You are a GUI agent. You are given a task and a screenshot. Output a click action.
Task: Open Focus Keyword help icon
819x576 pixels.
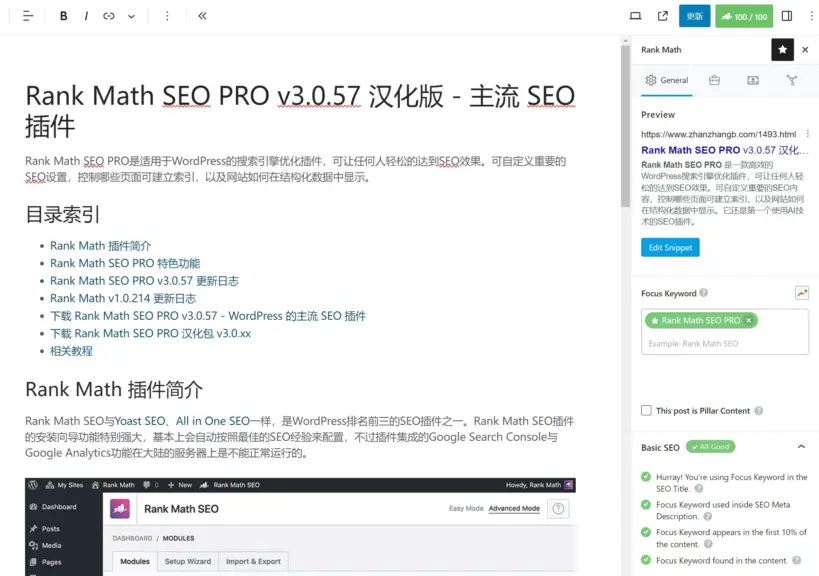pyautogui.click(x=704, y=293)
